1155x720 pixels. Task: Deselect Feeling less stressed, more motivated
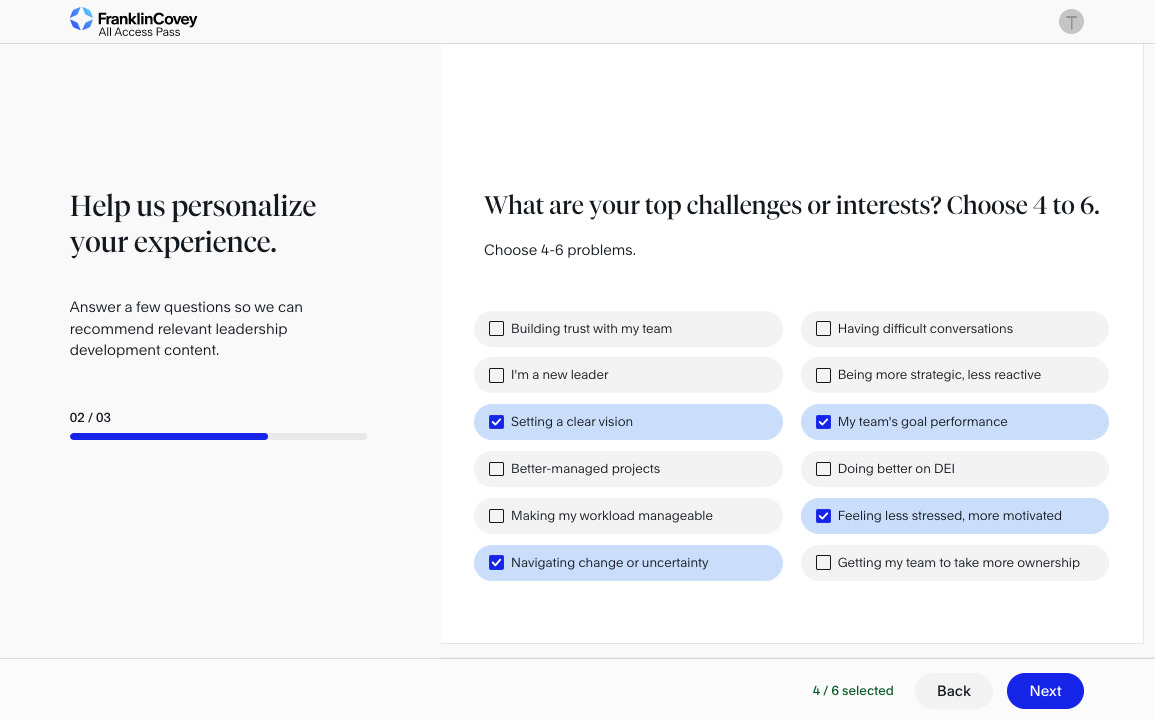pos(823,516)
